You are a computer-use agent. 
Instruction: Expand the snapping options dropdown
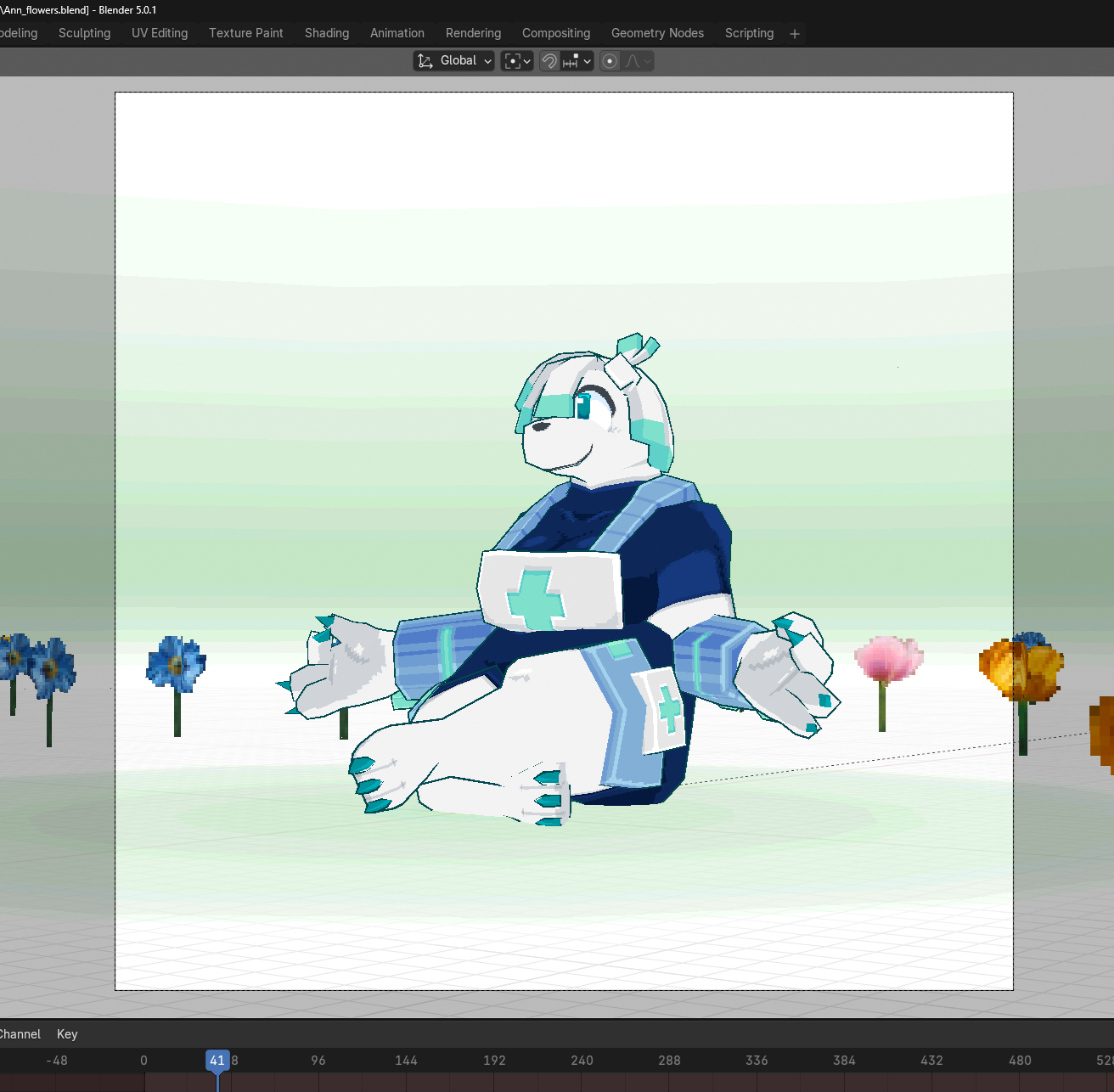coord(577,61)
